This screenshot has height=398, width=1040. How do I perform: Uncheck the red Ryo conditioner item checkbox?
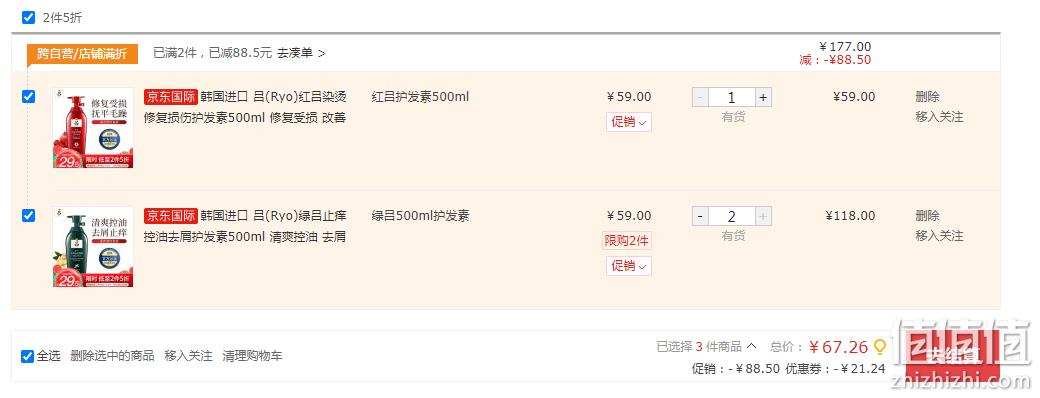pyautogui.click(x=29, y=97)
